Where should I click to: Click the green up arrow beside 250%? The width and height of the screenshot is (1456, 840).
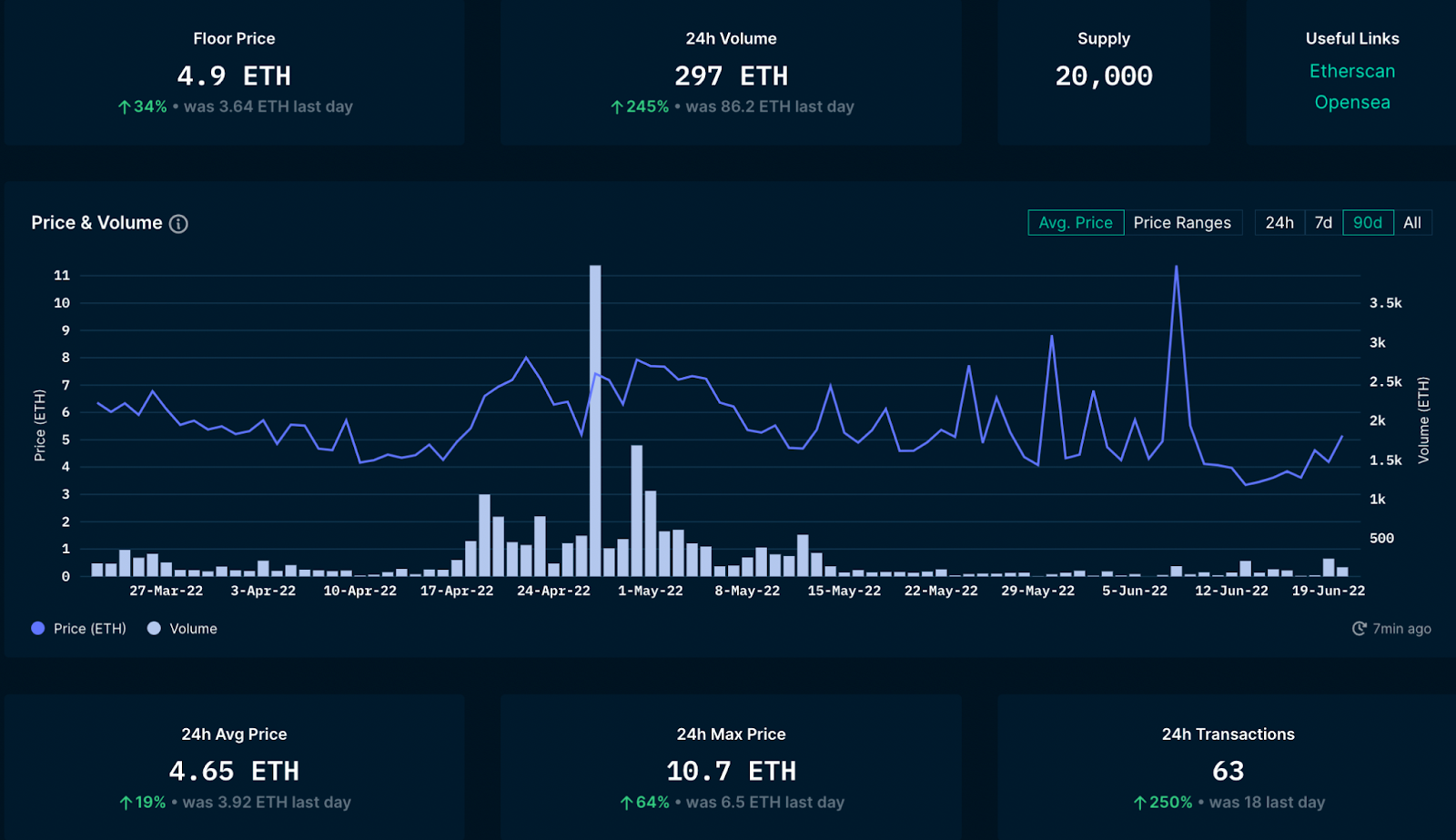coord(1140,803)
